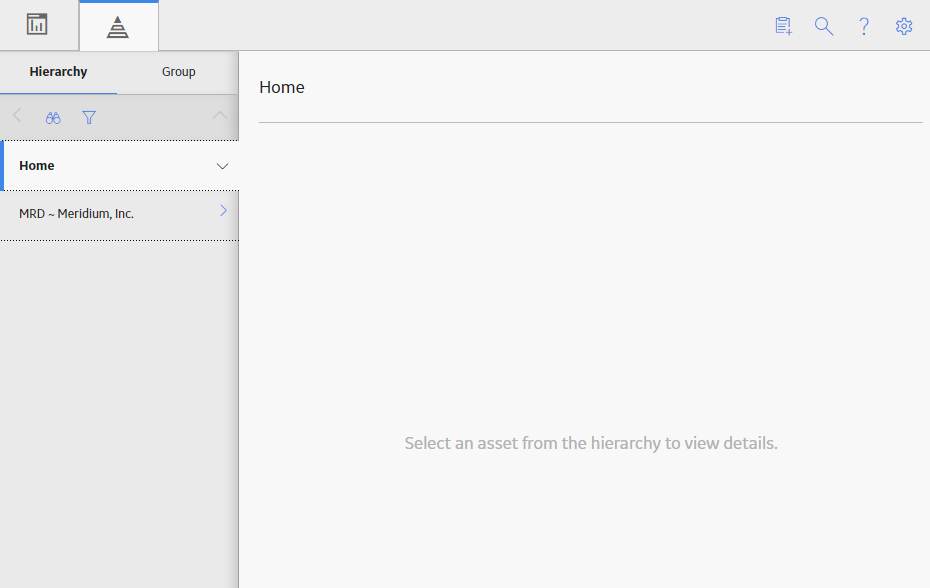Click the empty area below the hierarchy list
930x588 pixels.
119,414
